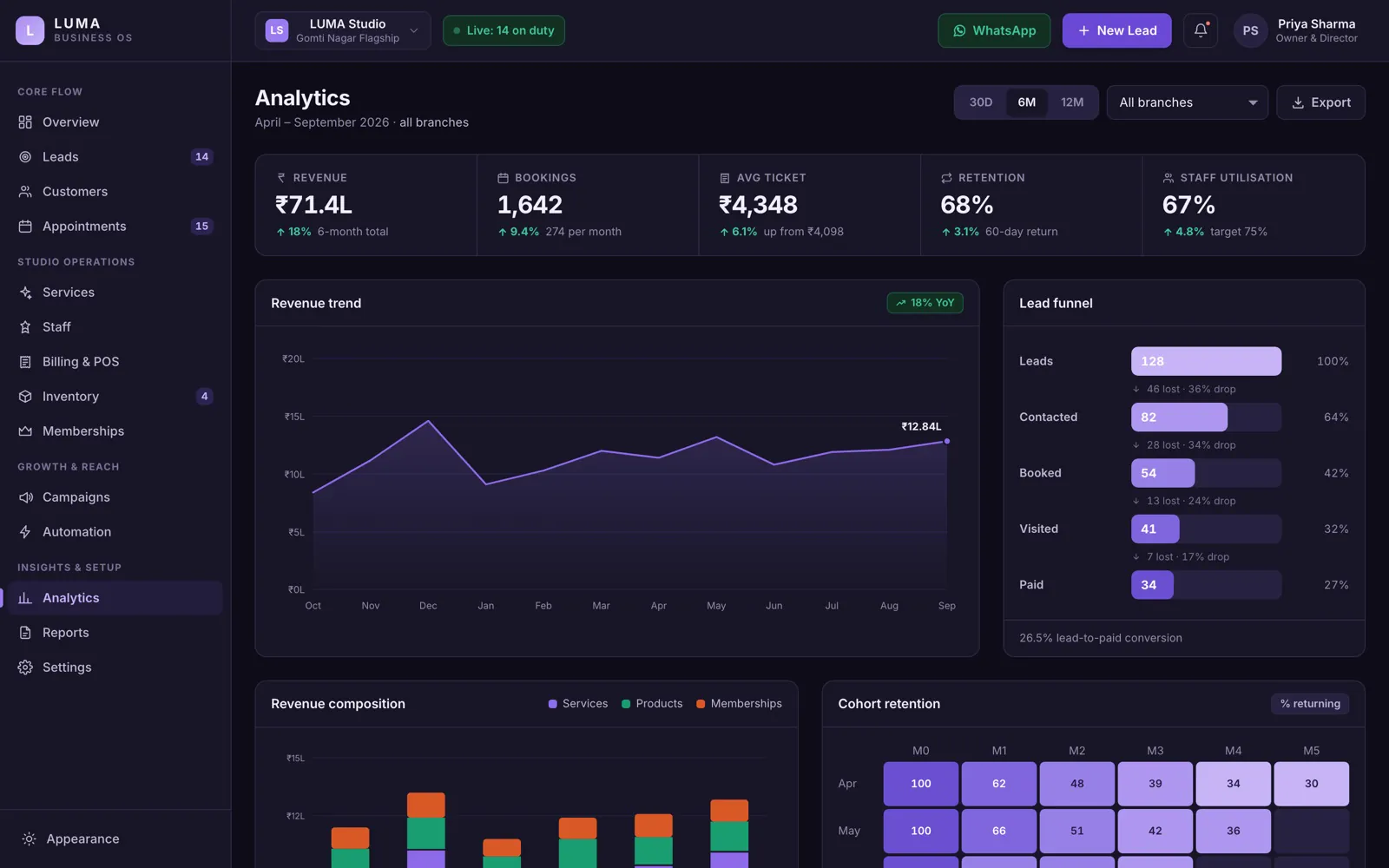
Task: Click the Customers people icon
Action: pyautogui.click(x=25, y=192)
